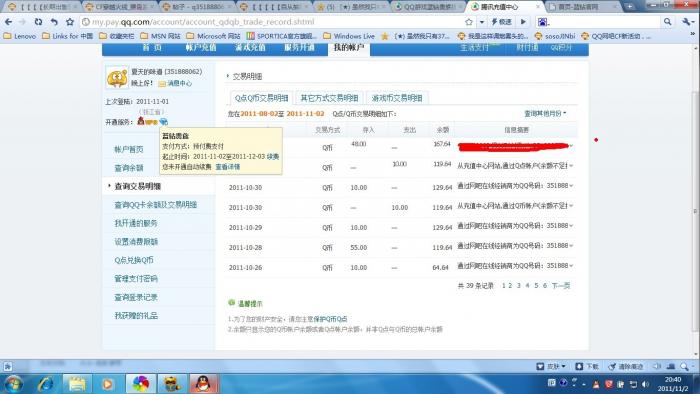700x394 pixels.
Task: Expand details arrow on balance 129.64 2011-10-30 row
Action: (571, 186)
